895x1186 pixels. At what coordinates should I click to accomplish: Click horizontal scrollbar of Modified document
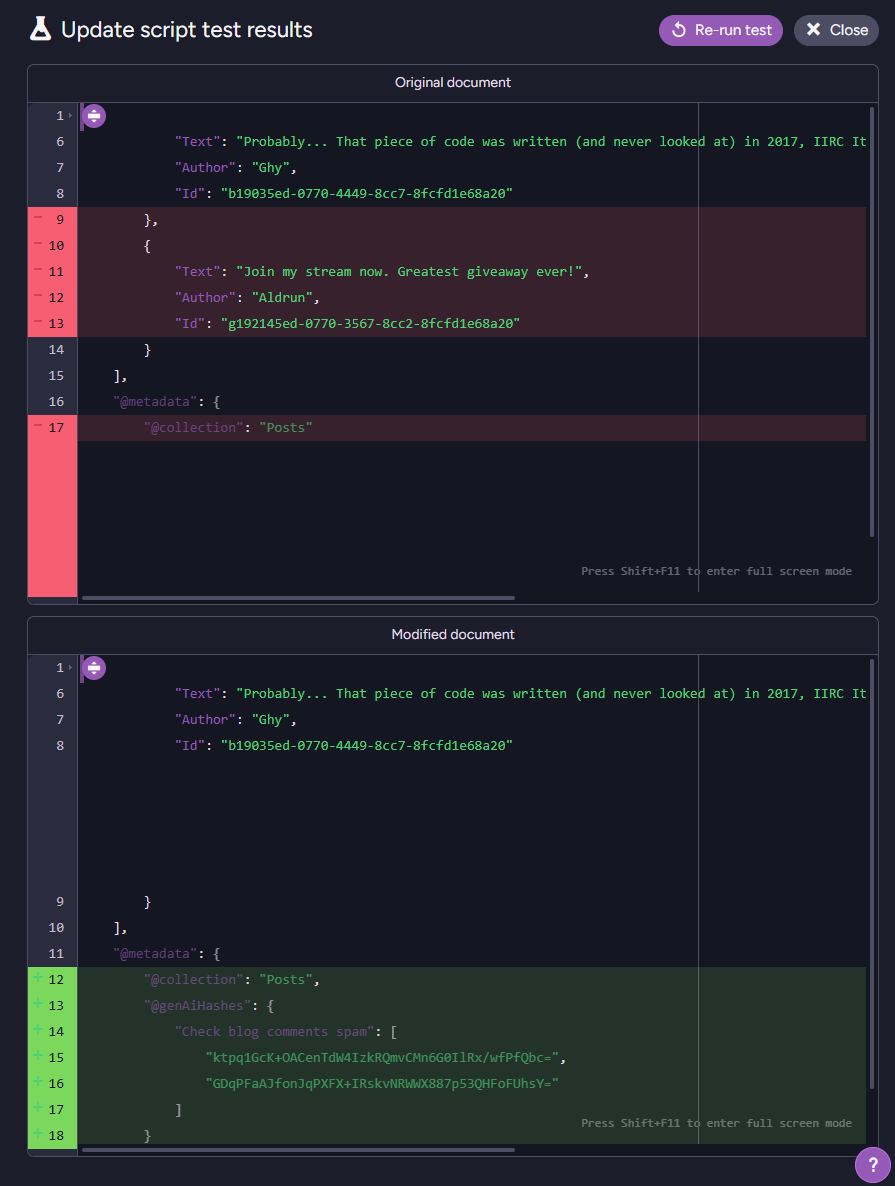tap(298, 1150)
